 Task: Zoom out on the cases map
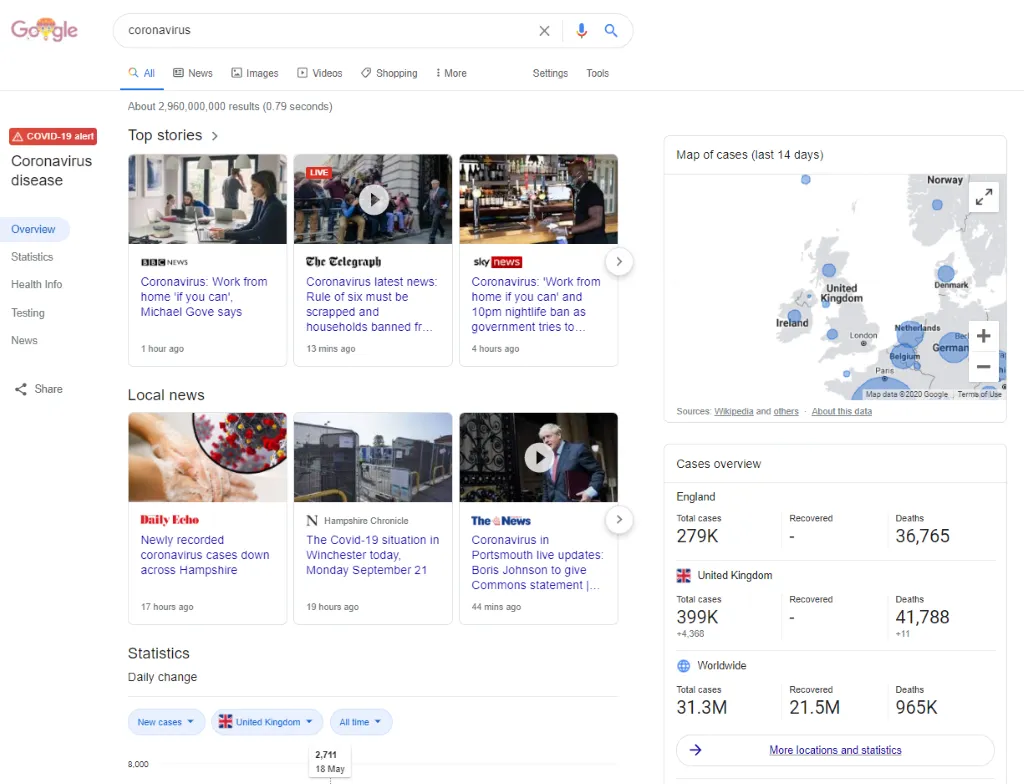(x=984, y=367)
